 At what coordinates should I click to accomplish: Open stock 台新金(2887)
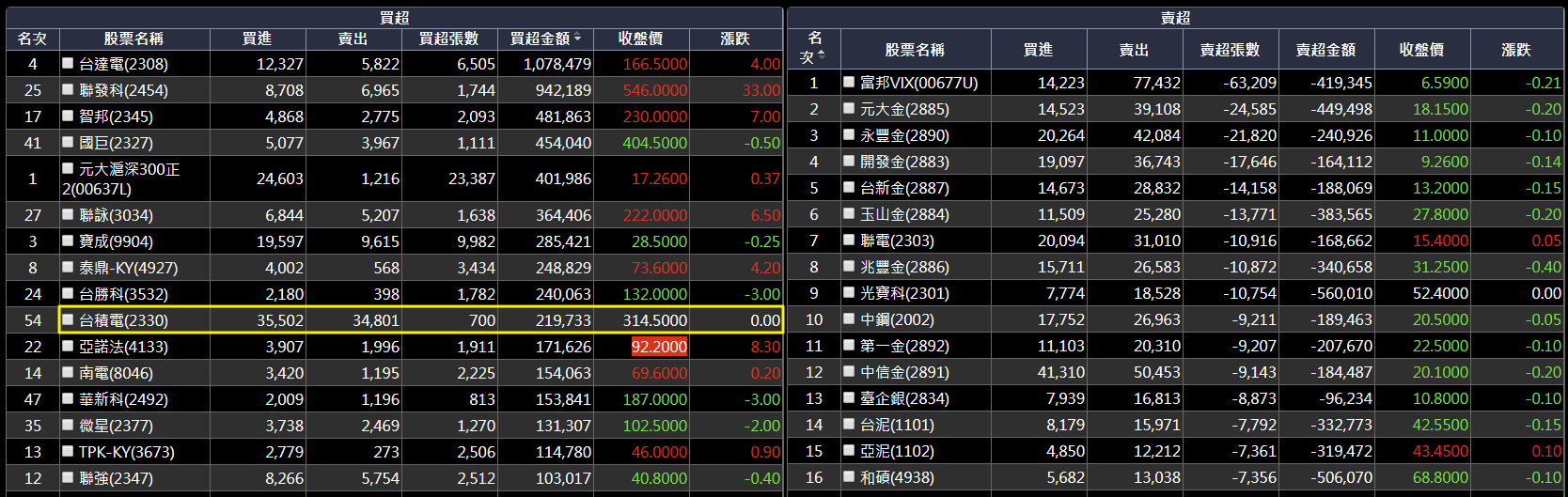pos(904,188)
